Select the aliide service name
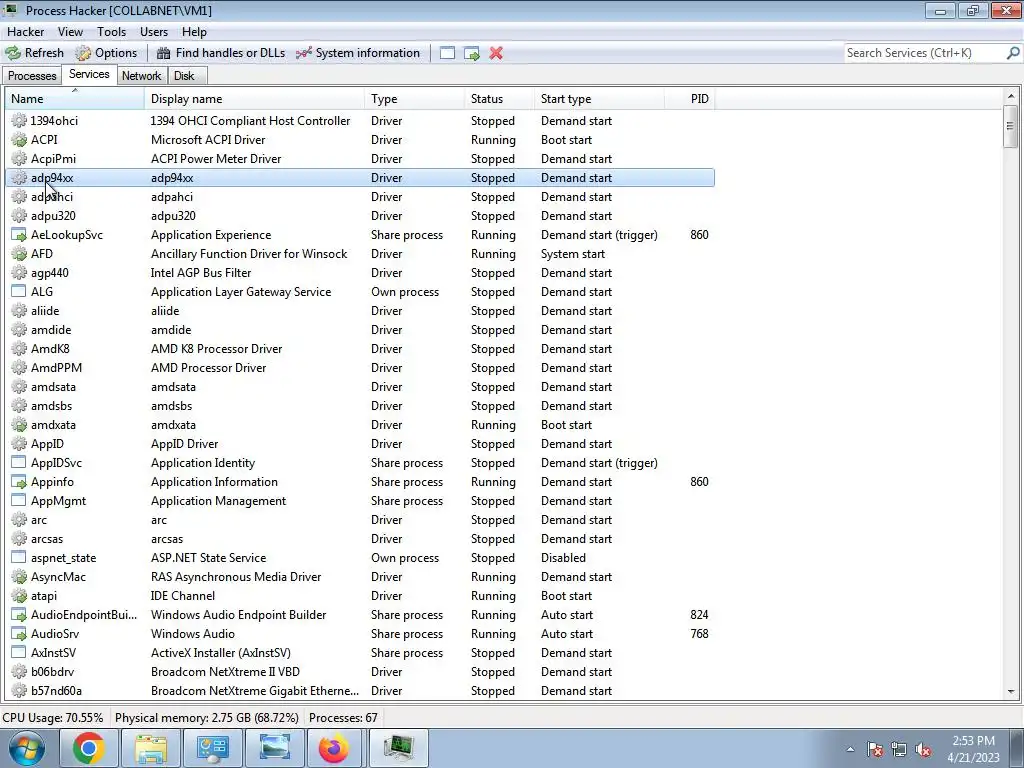Screen dimensions: 1024x768 pos(45,311)
